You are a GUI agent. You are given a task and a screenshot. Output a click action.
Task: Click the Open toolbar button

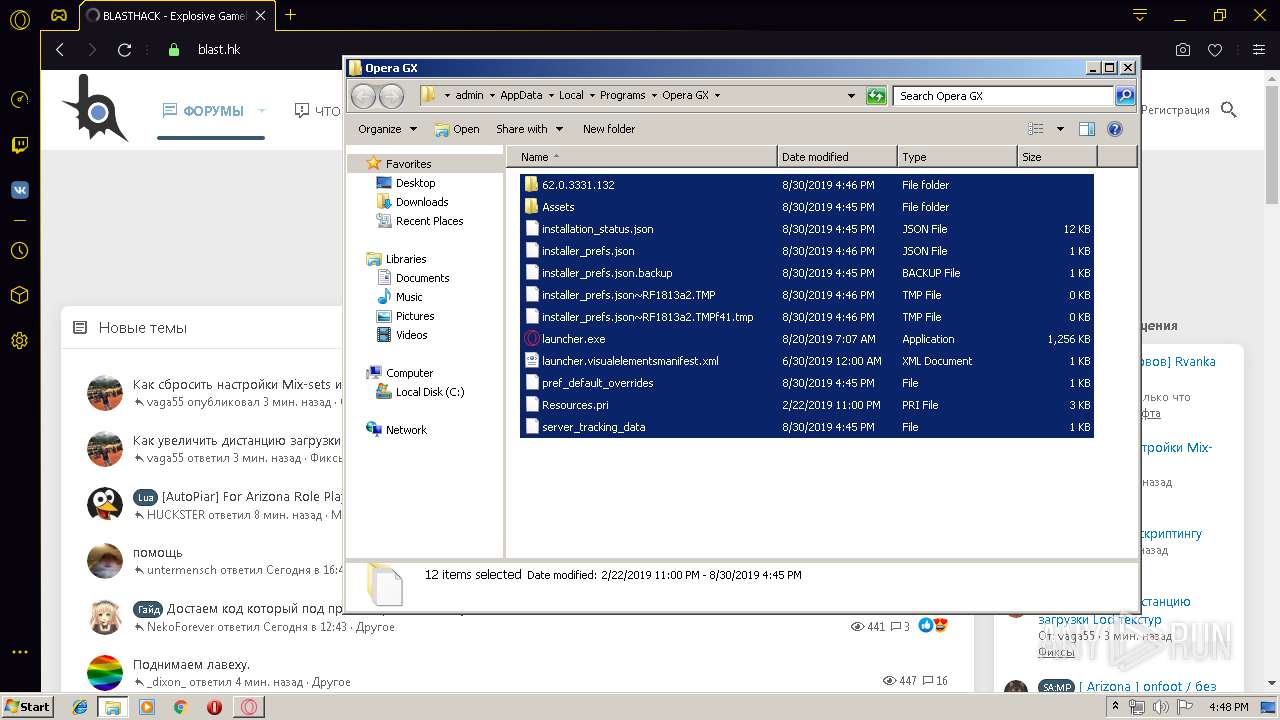457,129
